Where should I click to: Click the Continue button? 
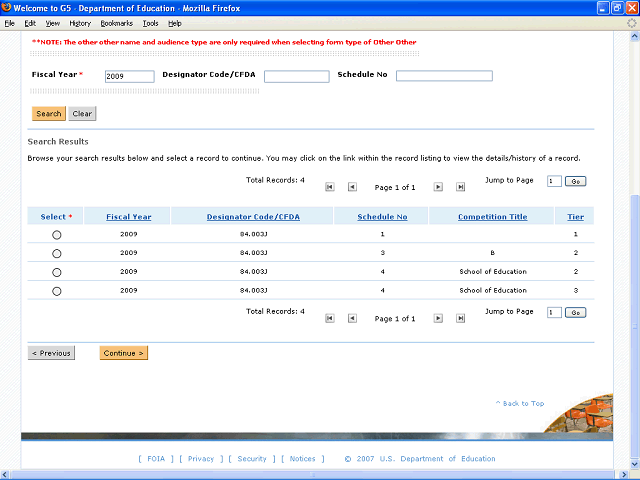point(124,353)
